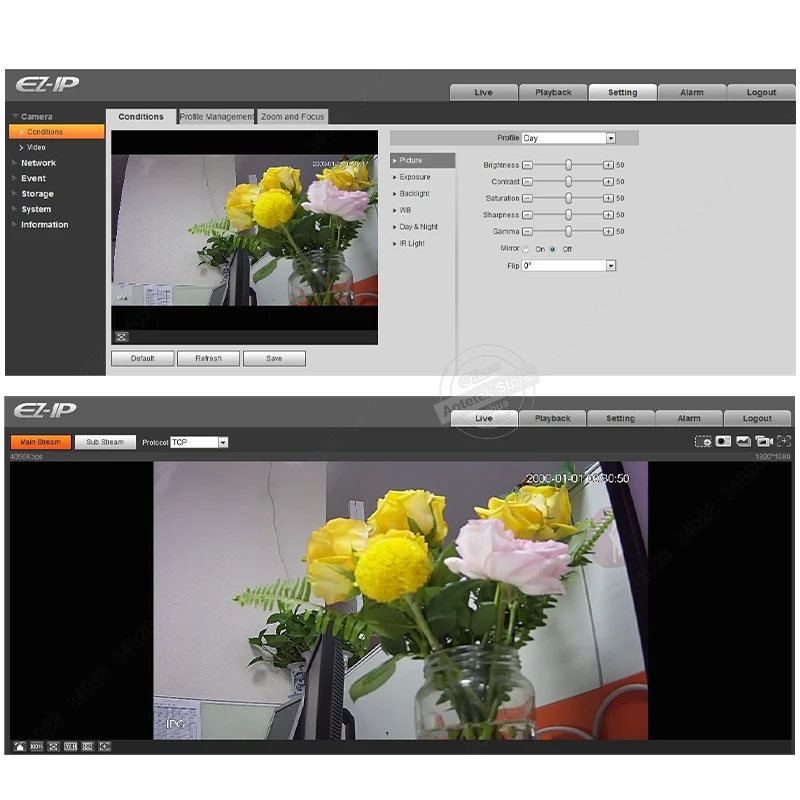Click the EZ-IP logo in settings window
The image size is (800, 800).
[47, 84]
